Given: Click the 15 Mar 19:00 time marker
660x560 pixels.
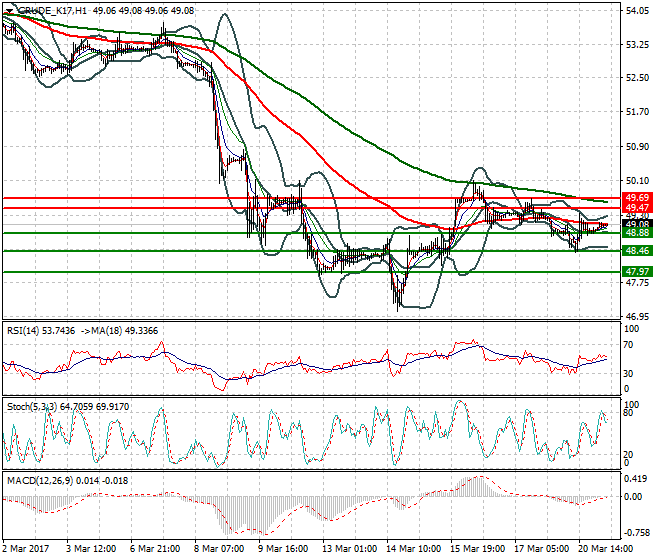Looking at the screenshot, I should coord(478,549).
